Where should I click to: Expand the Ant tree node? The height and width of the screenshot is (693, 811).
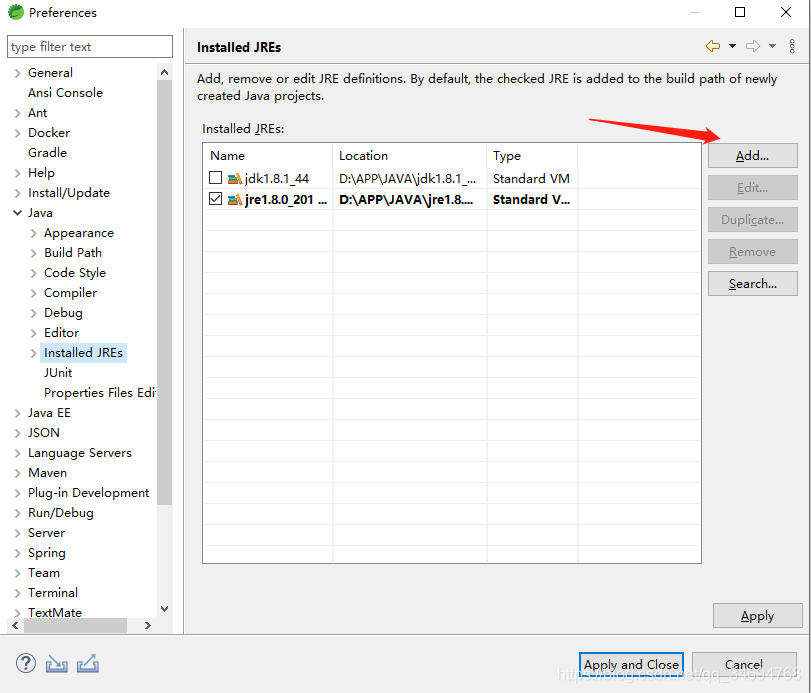coord(17,113)
